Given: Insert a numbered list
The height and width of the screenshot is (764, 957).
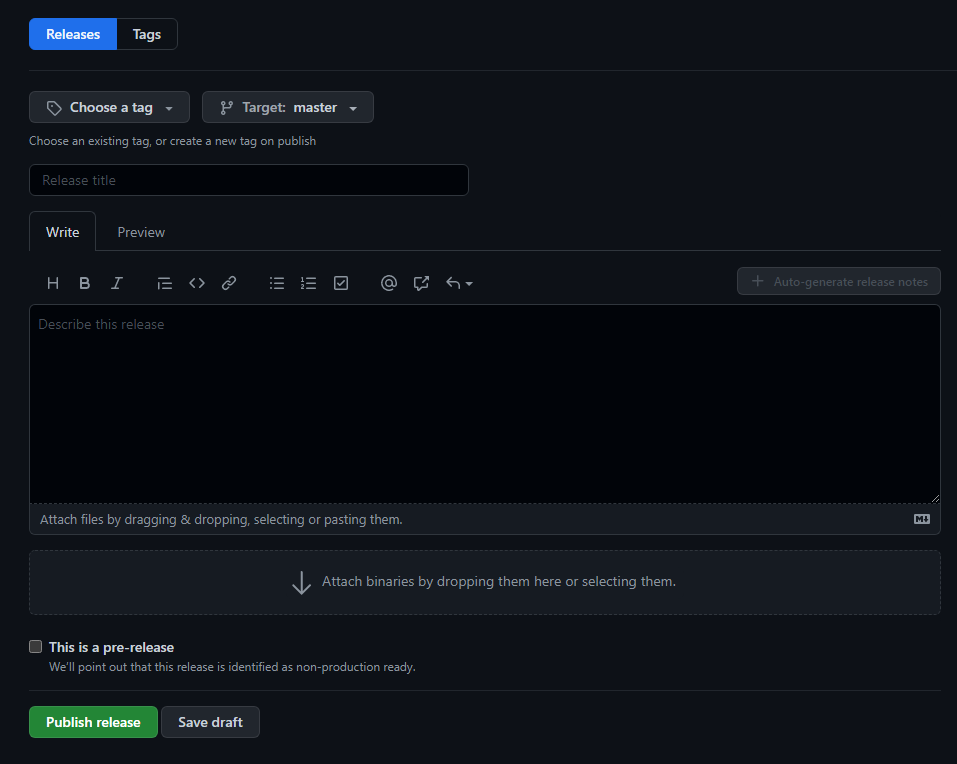Looking at the screenshot, I should (x=308, y=283).
